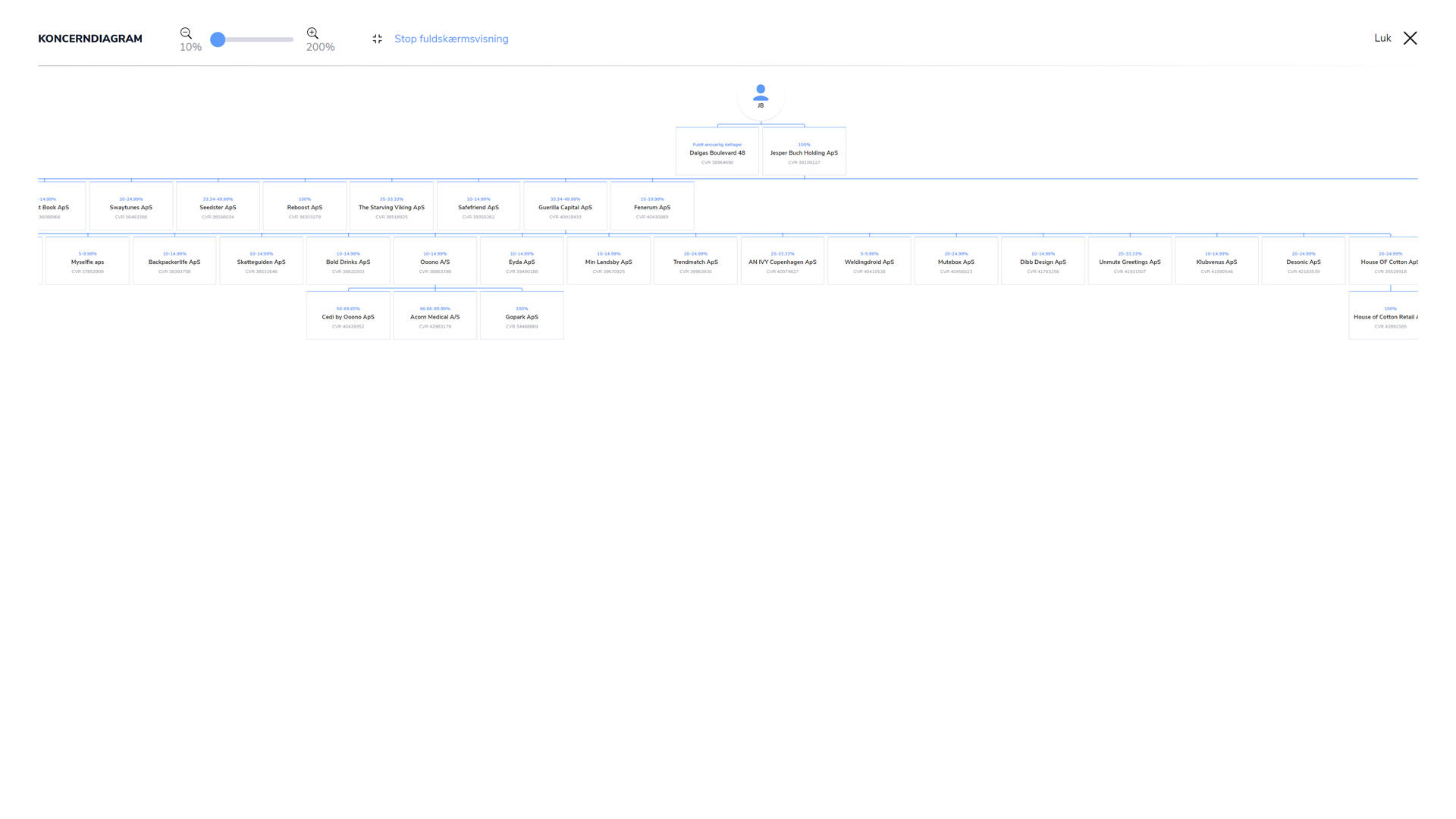
Task: Open the Backpackerlife ApS card
Action: coord(174,261)
